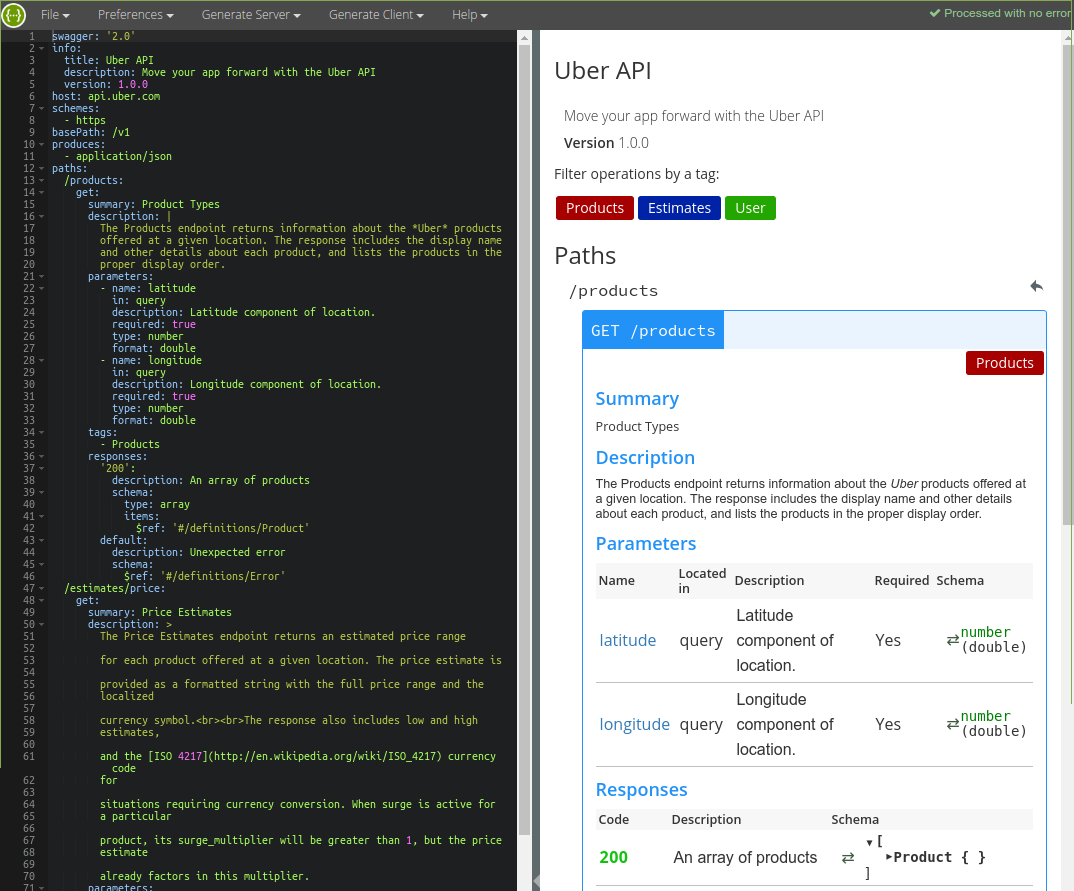Click the jump-to-YAML arrow beside /products
This screenshot has width=1074, height=891.
click(x=1036, y=287)
